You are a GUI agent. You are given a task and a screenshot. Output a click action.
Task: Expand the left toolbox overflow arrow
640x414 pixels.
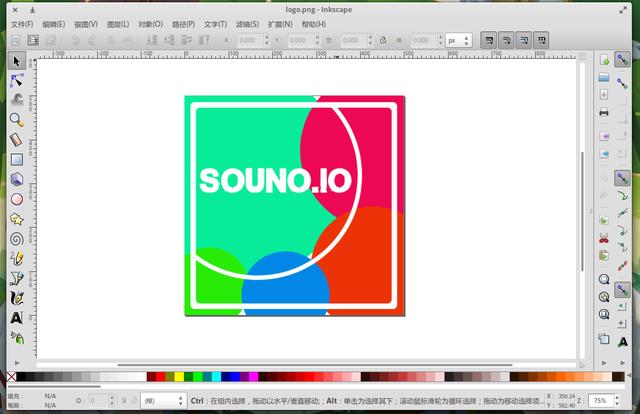[17, 363]
